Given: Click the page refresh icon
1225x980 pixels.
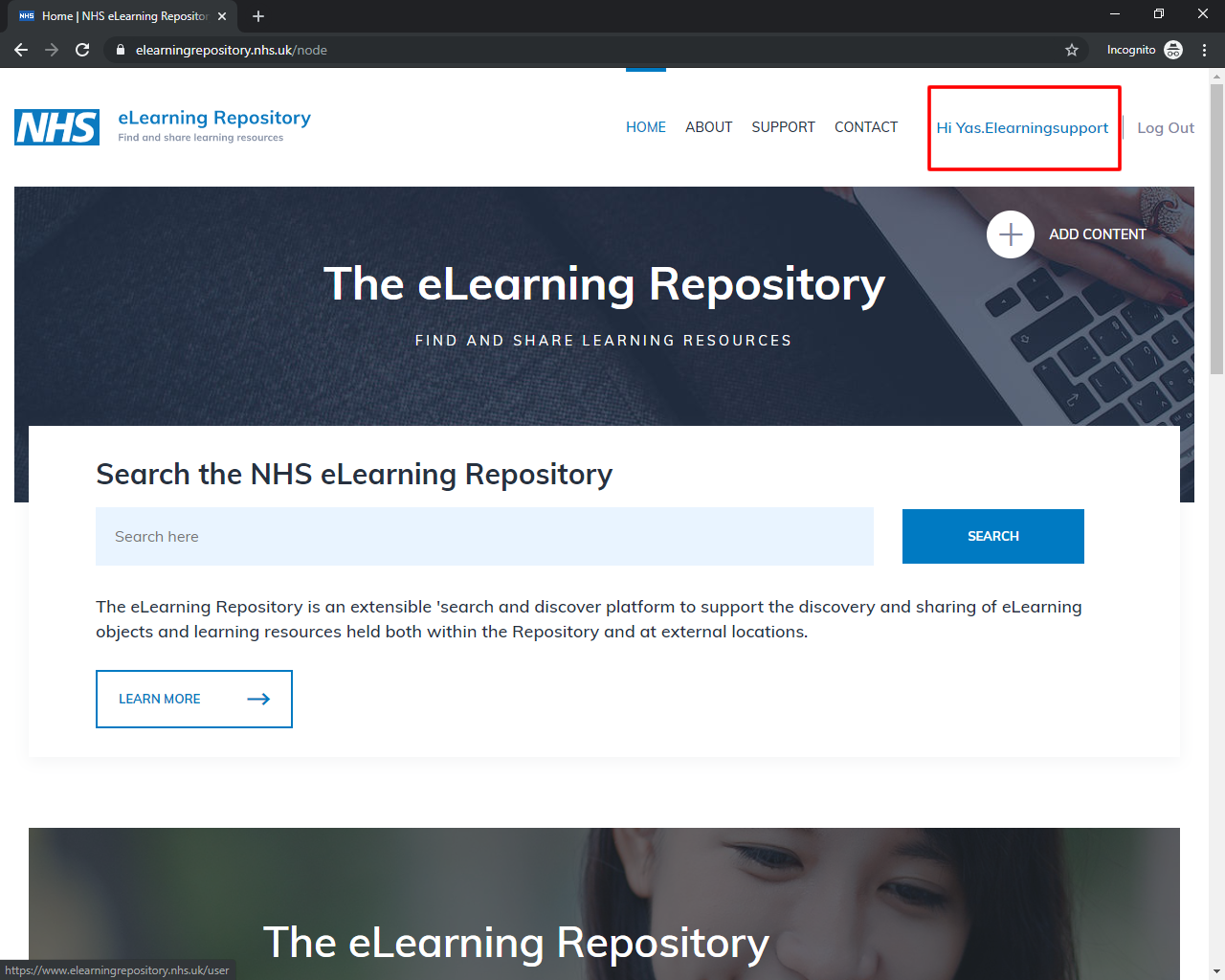Looking at the screenshot, I should [82, 49].
